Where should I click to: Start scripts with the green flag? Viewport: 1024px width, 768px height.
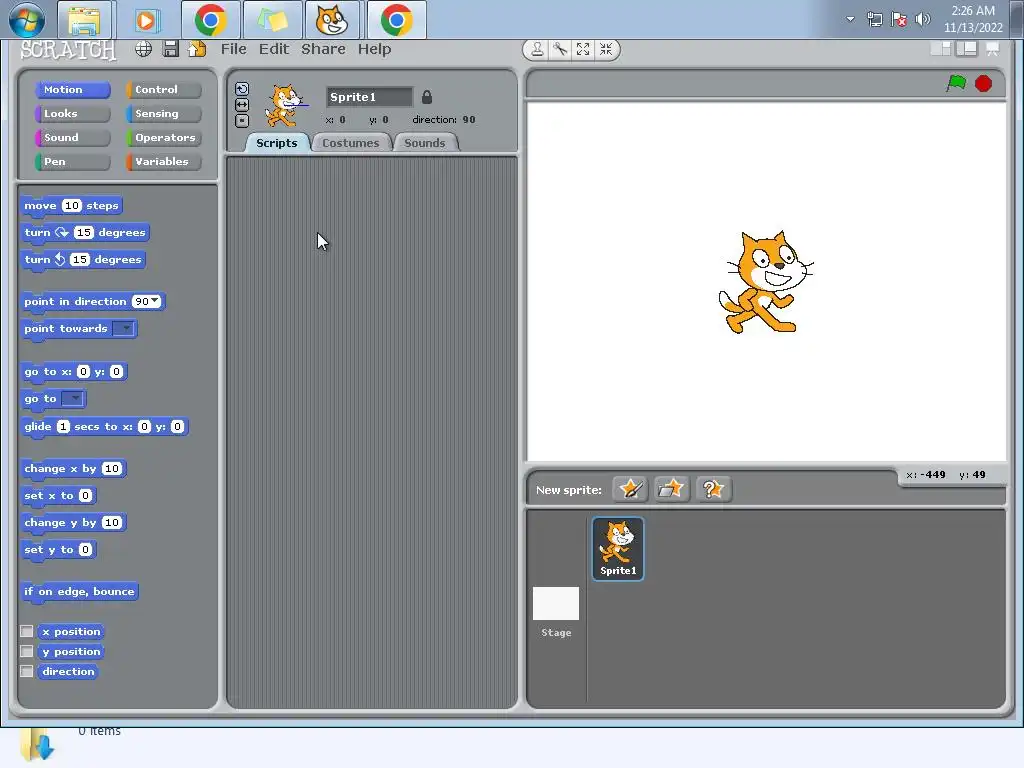point(956,84)
